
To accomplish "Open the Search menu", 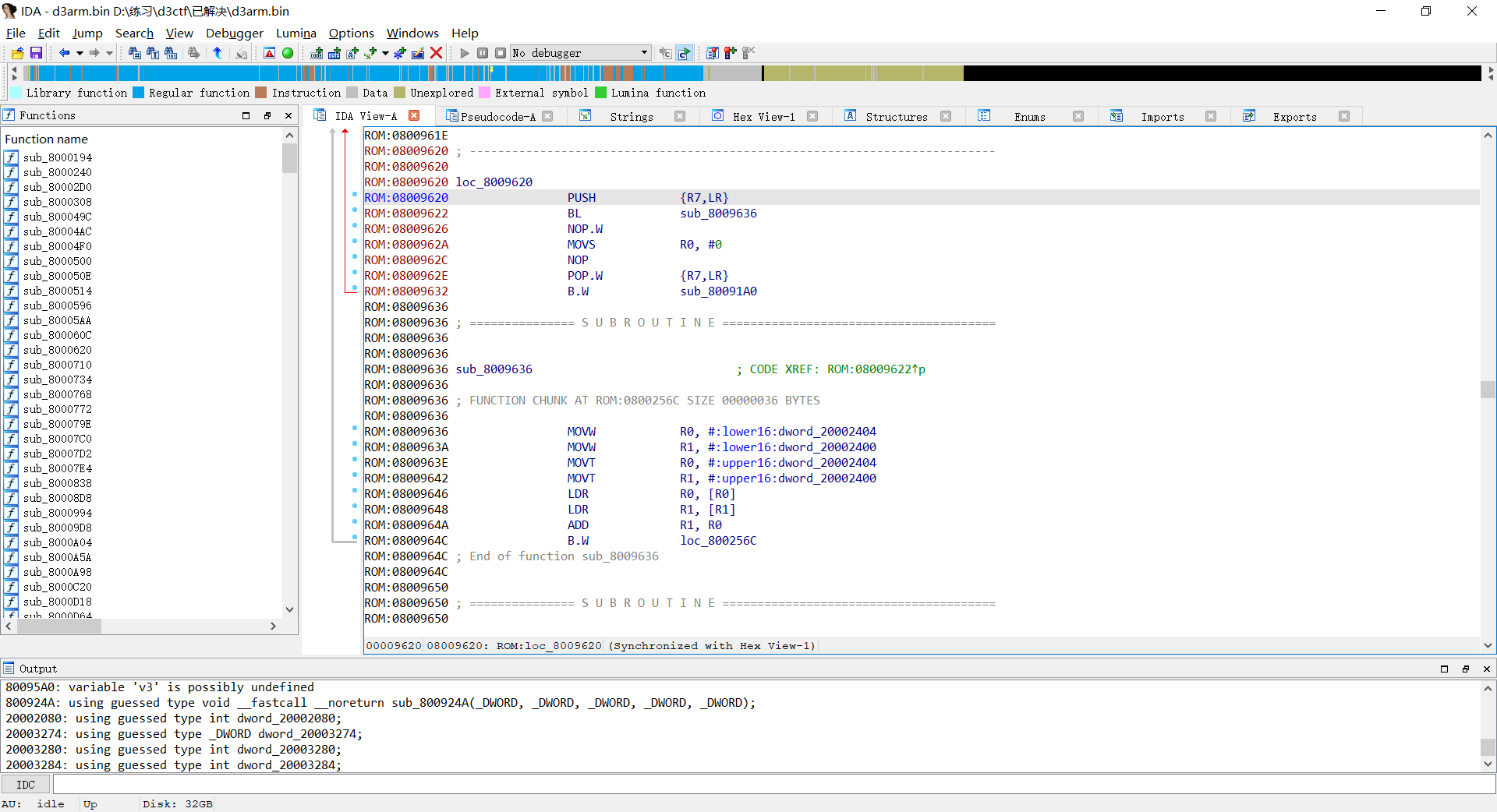I will tap(134, 33).
